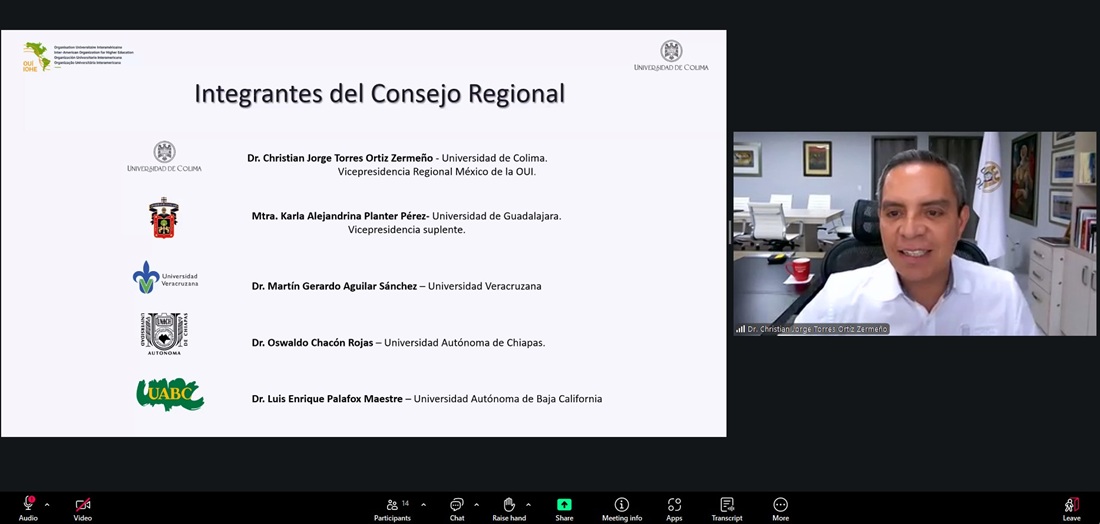Screen dimensions: 1100x524
Task: Show the Transcript panel
Action: coord(727,506)
